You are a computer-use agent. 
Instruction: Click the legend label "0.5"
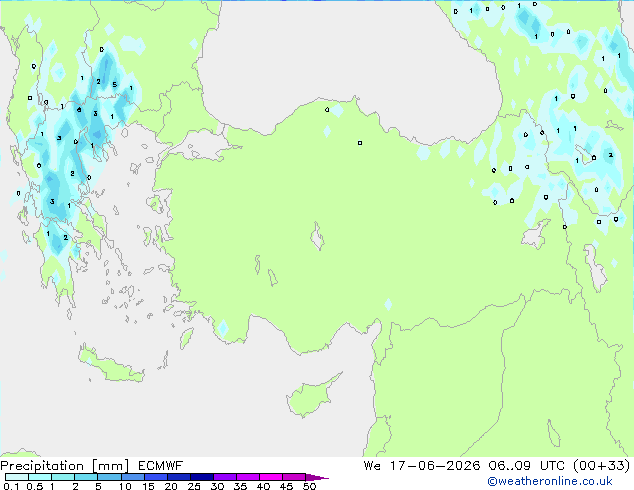[34, 486]
